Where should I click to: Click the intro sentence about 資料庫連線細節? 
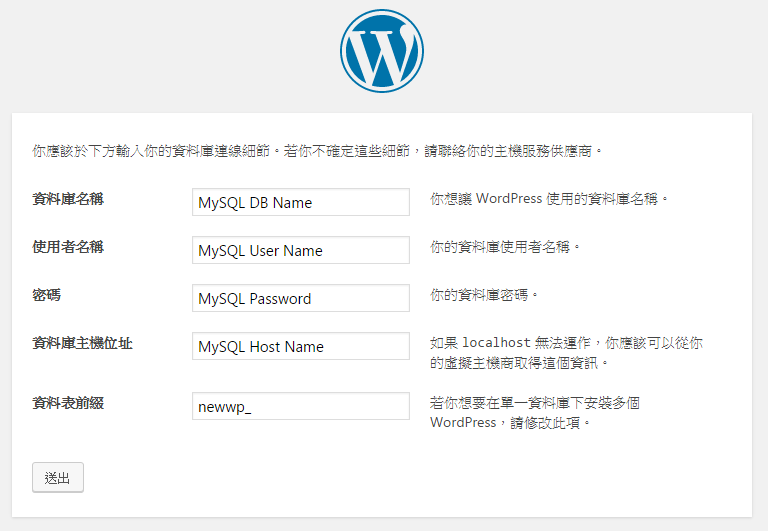[x=317, y=151]
